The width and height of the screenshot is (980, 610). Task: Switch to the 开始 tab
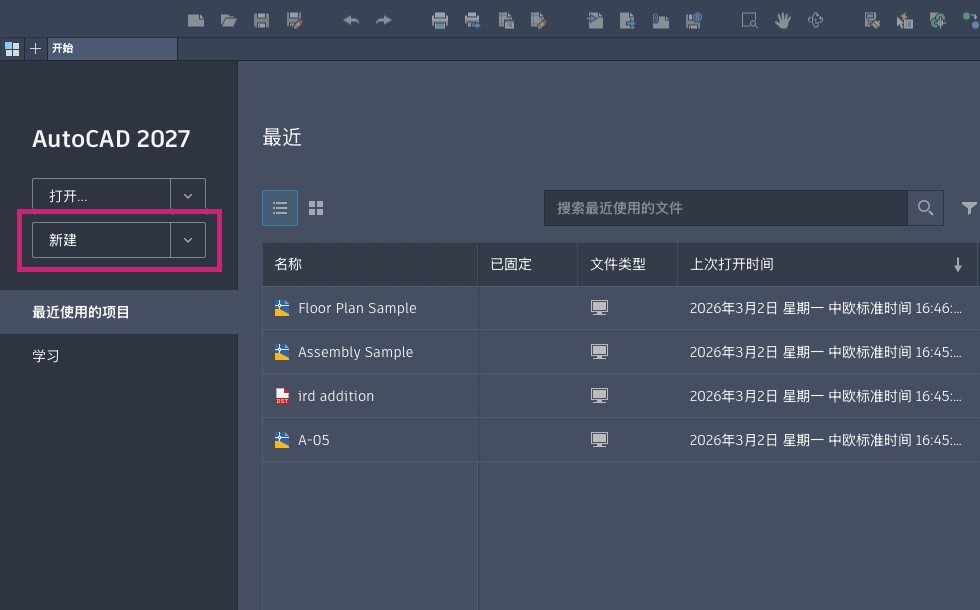tap(112, 49)
